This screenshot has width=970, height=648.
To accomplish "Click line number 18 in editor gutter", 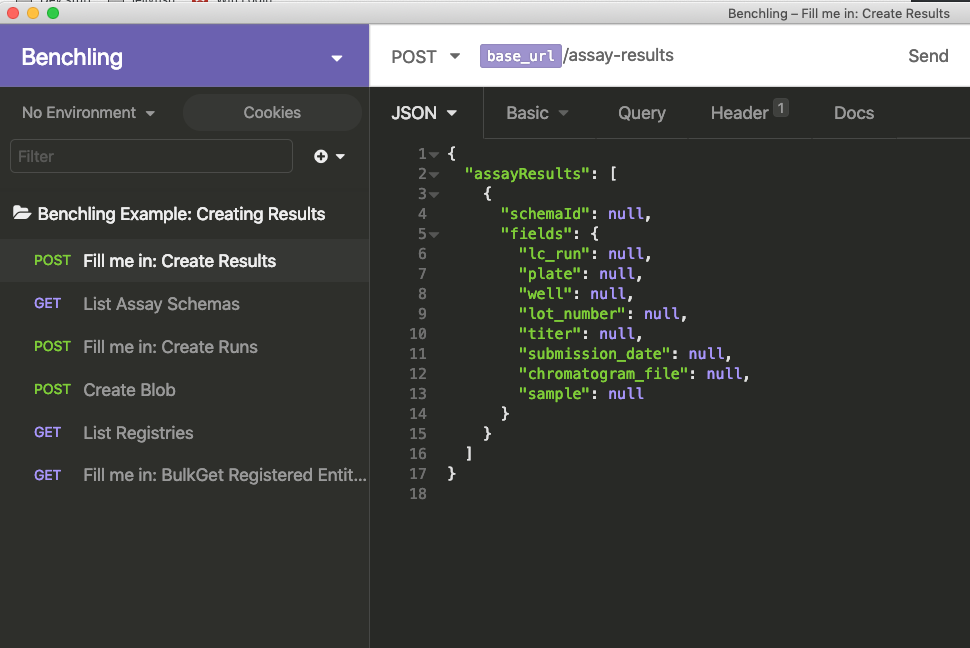I will 418,494.
